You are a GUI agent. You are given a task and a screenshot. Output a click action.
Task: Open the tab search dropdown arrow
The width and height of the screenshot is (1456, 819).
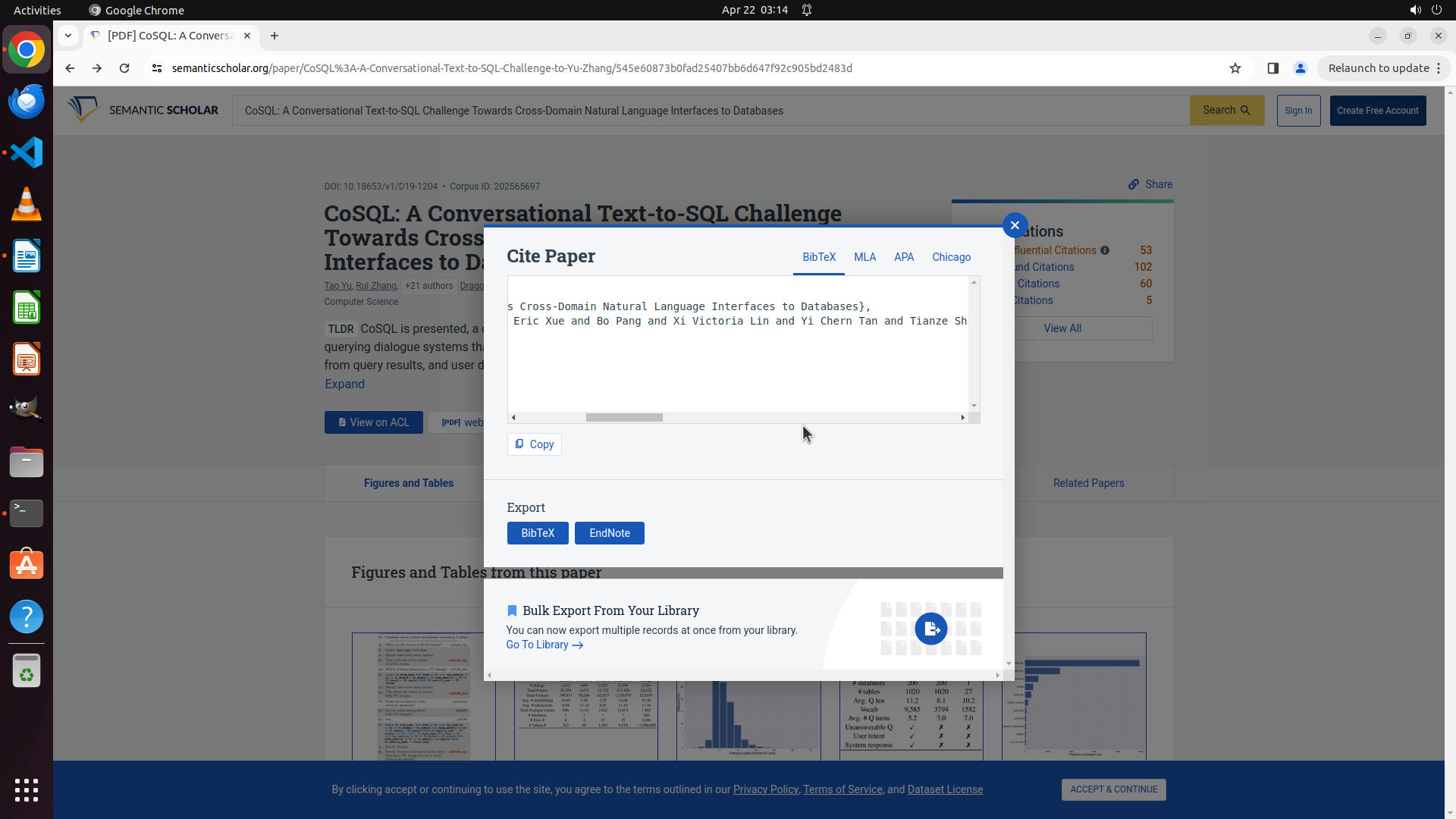(68, 36)
